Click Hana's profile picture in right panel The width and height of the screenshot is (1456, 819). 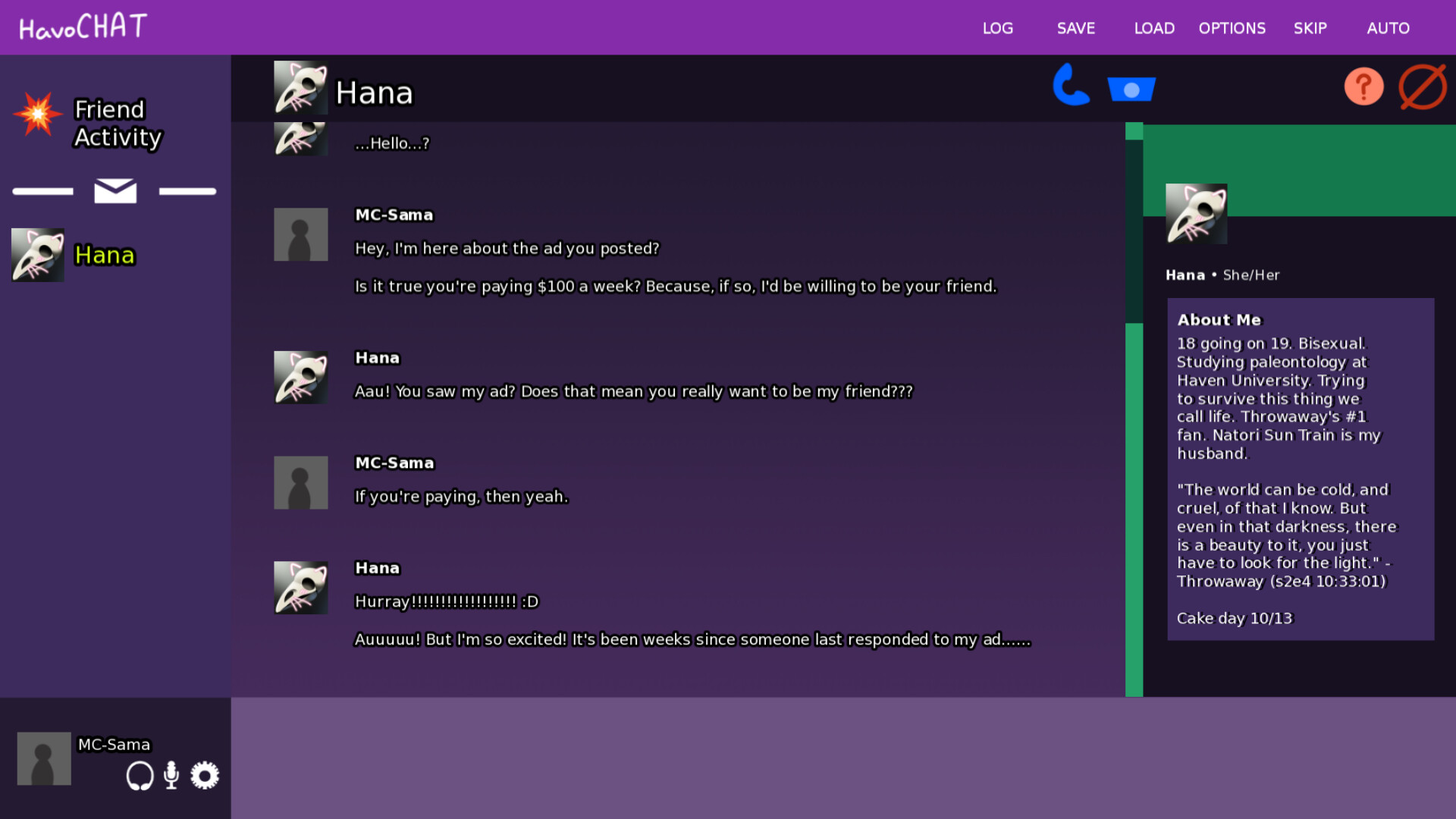click(1195, 213)
